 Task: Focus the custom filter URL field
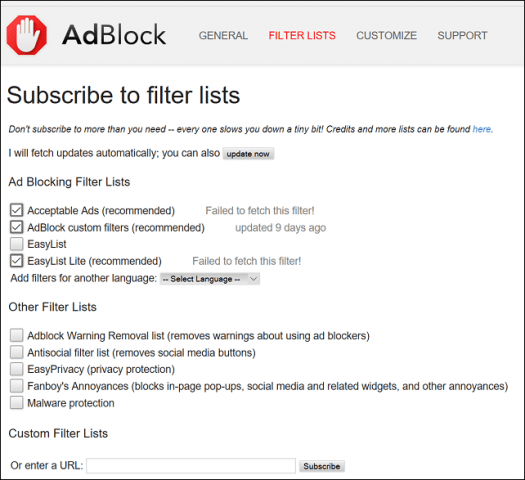(x=191, y=466)
